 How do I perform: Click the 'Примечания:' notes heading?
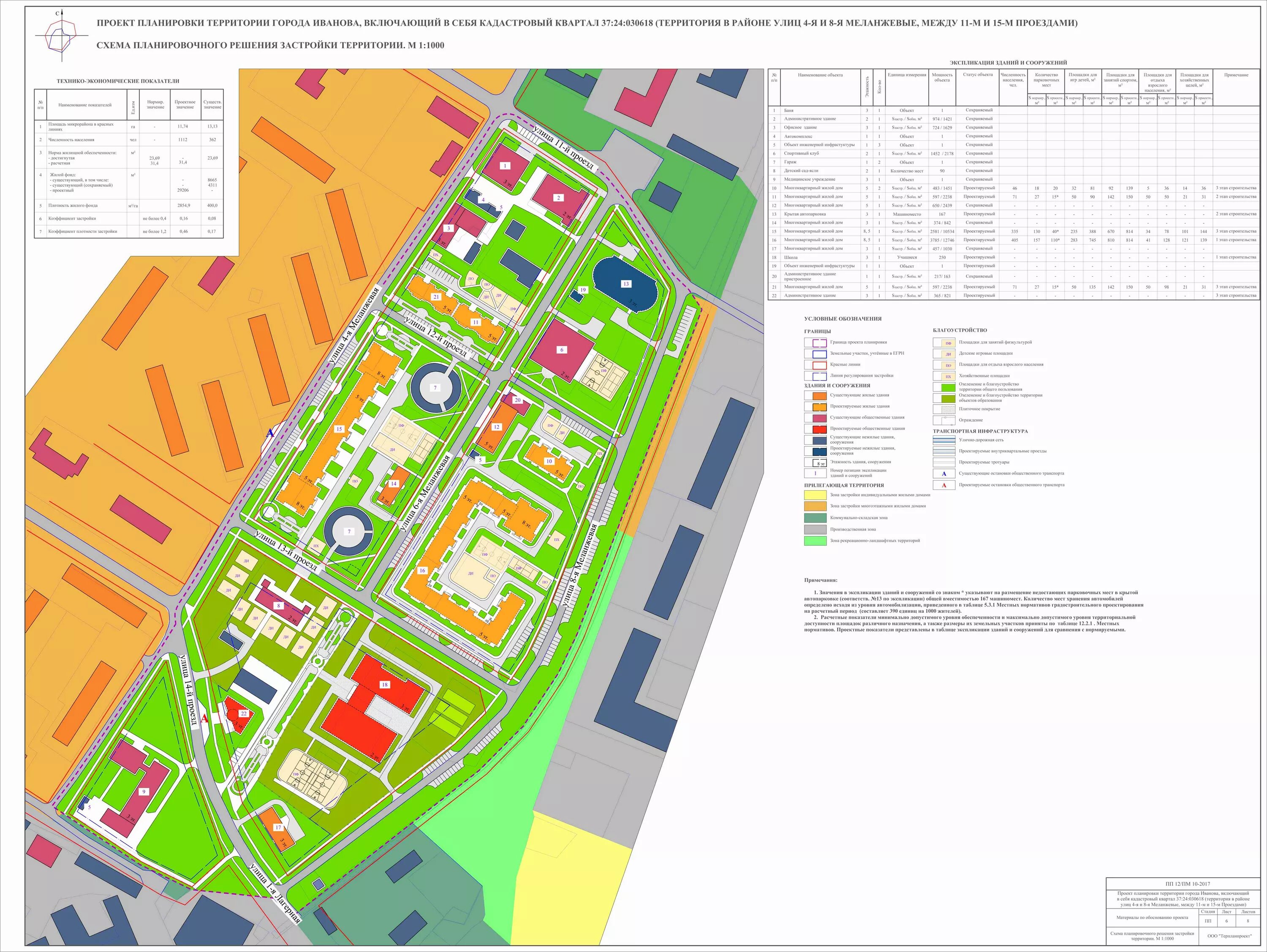[821, 580]
